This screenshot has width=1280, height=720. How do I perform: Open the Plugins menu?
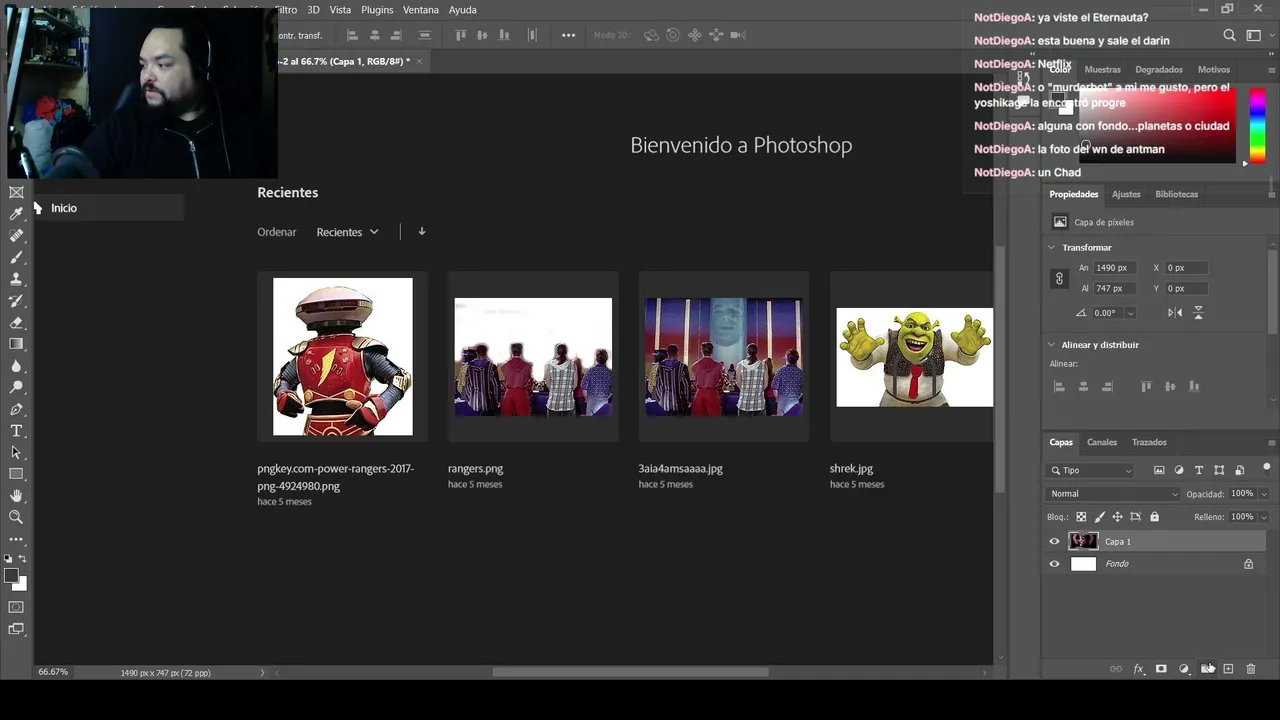click(377, 10)
